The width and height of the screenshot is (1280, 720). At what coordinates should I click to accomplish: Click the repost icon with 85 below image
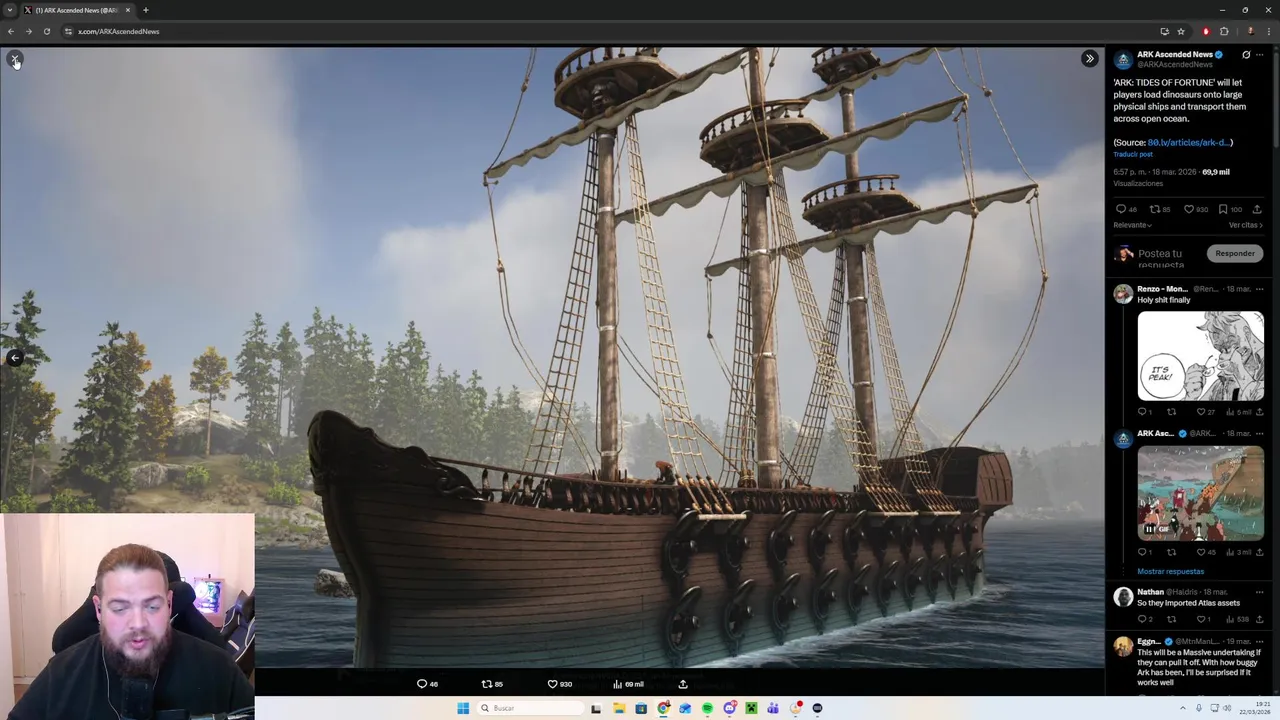coord(487,684)
